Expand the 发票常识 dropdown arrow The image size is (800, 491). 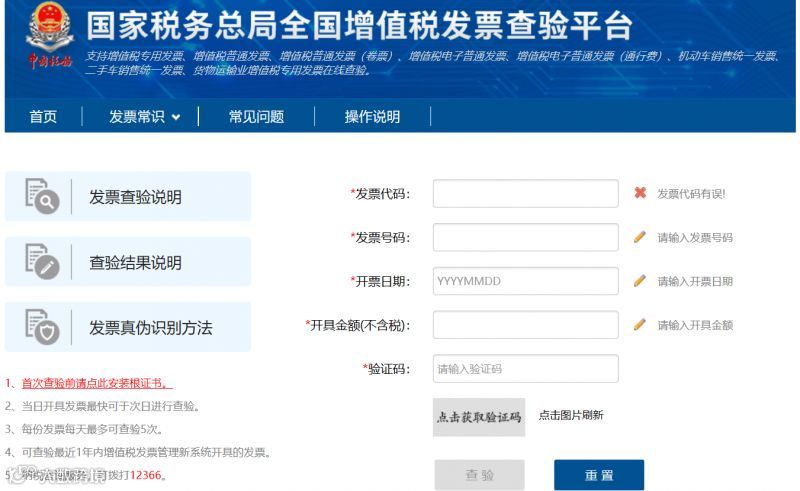pos(176,117)
